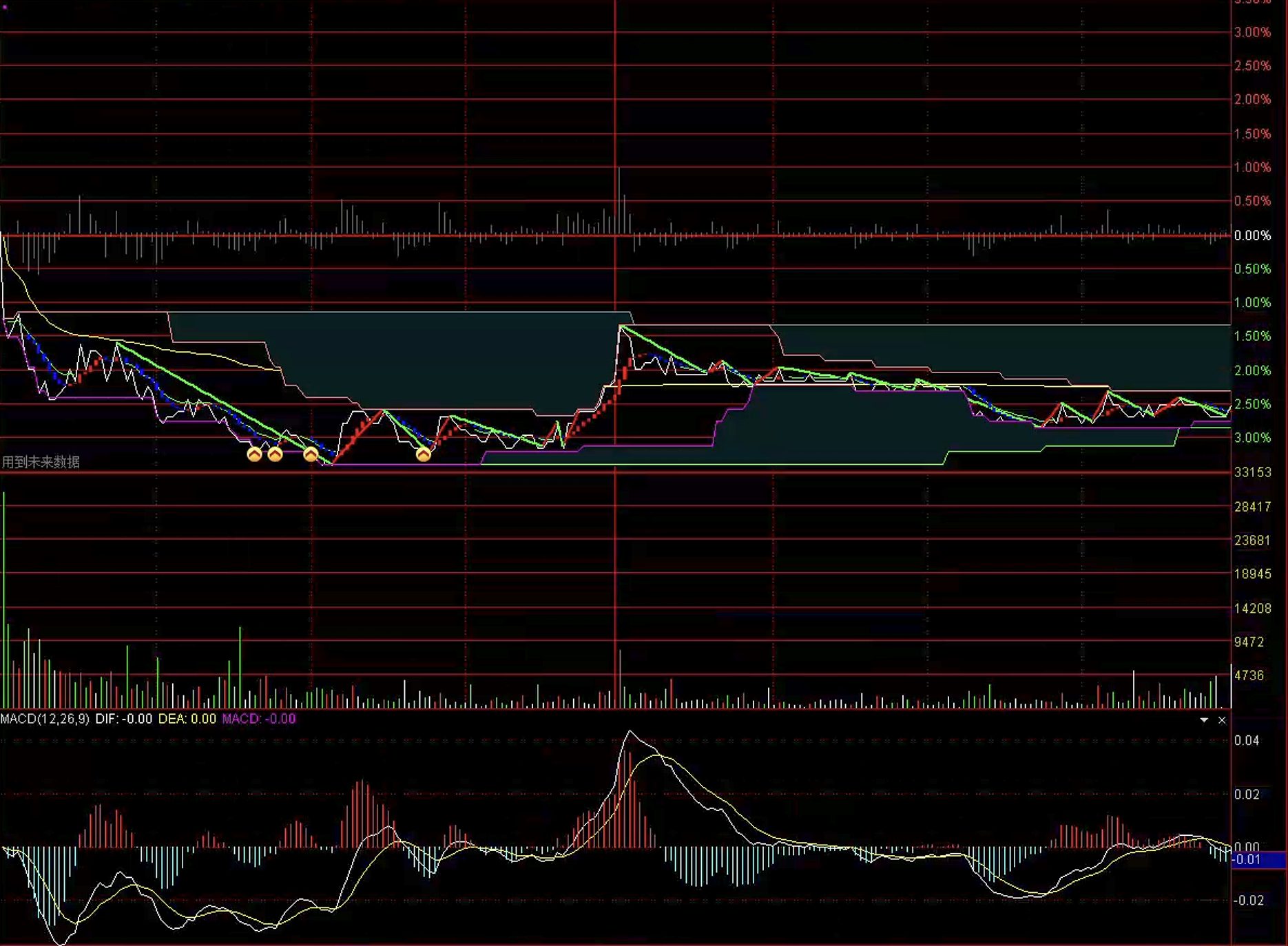Click the 18945 volume axis label

click(x=1252, y=574)
